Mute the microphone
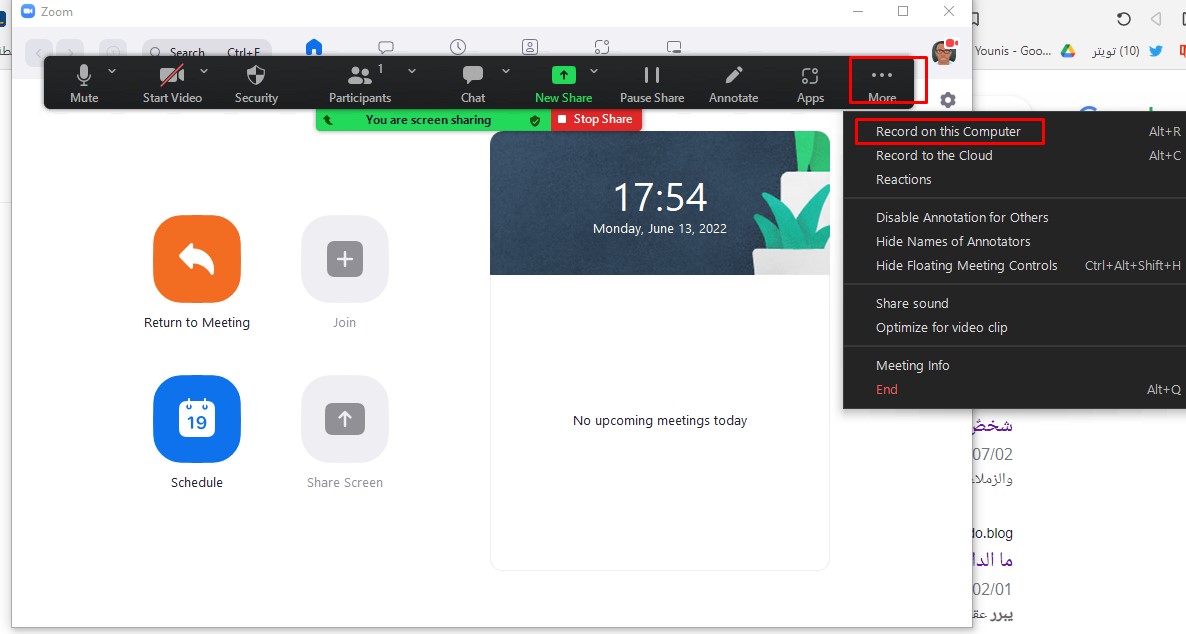The height and width of the screenshot is (634, 1186). 84,77
